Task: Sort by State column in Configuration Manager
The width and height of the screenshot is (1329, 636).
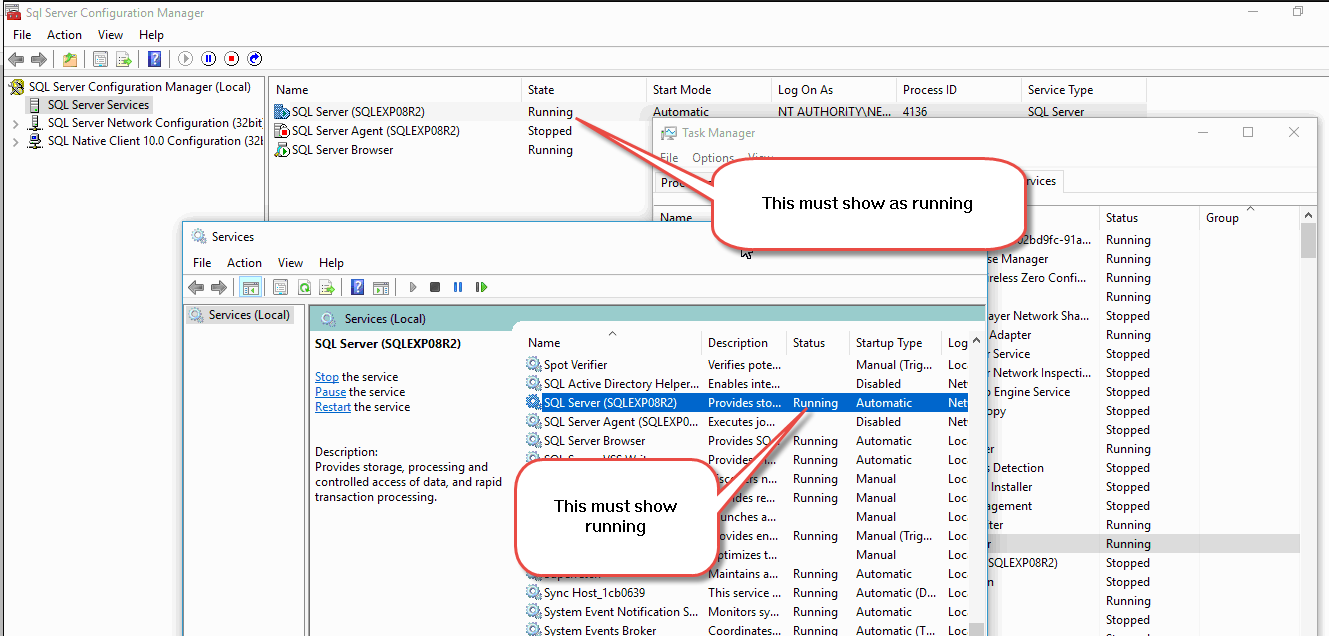Action: pos(584,90)
